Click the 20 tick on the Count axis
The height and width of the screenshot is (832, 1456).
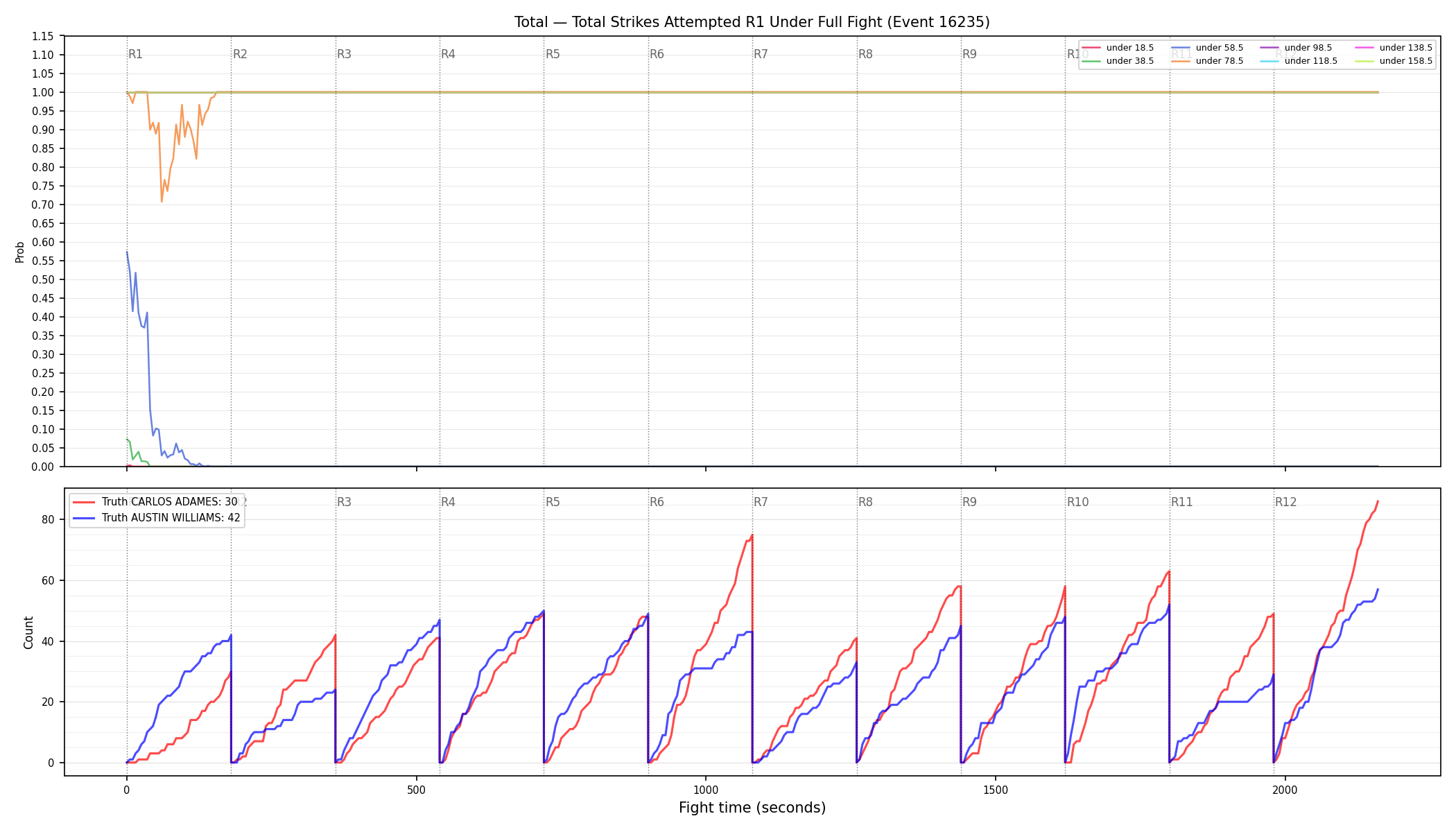point(48,702)
